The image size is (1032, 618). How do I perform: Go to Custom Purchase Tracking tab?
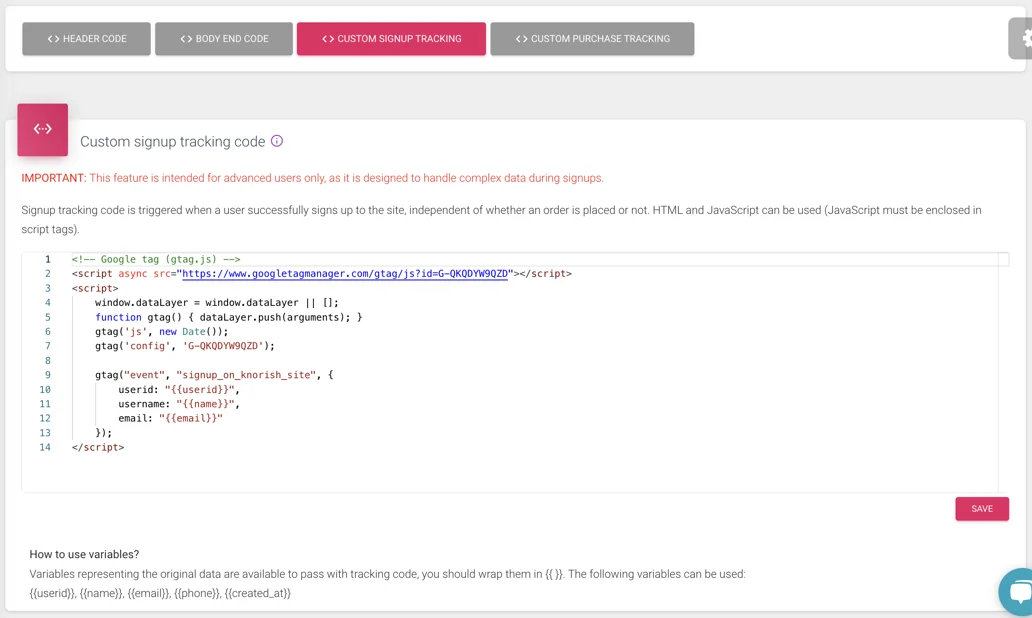point(592,39)
